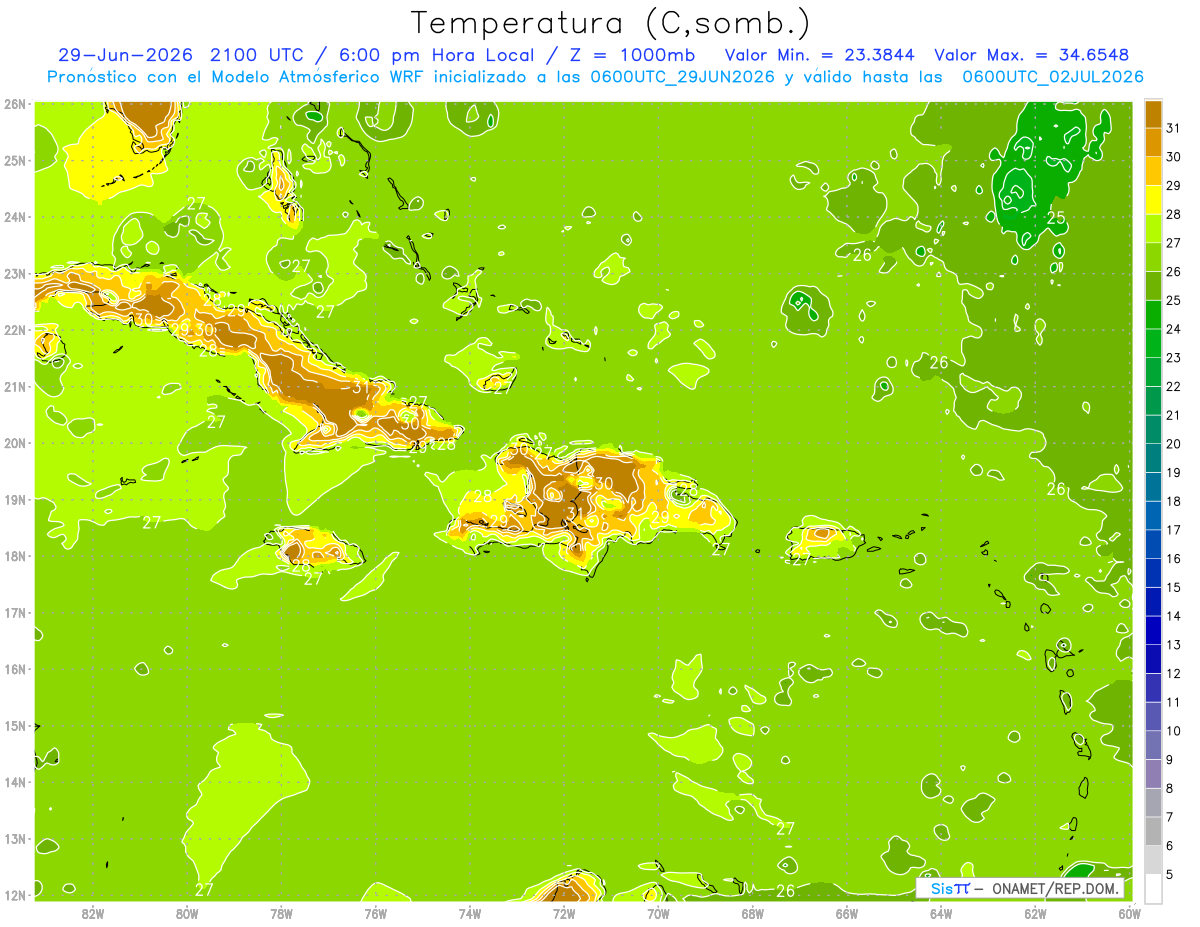Click the color scale label '5'
The width and height of the screenshot is (1200, 927).
tap(1170, 875)
